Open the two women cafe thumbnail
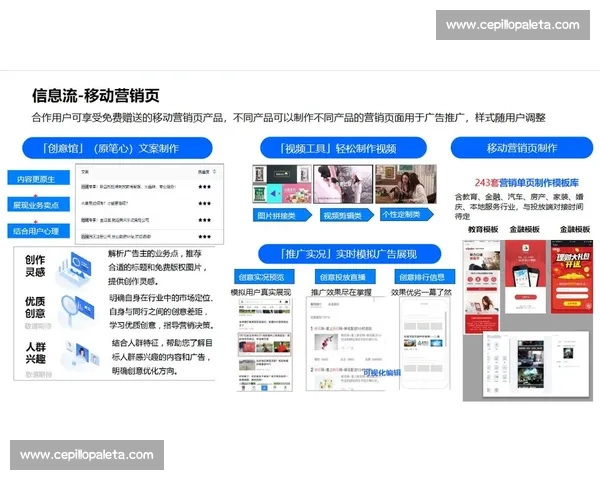The width and height of the screenshot is (600, 480). (406, 184)
